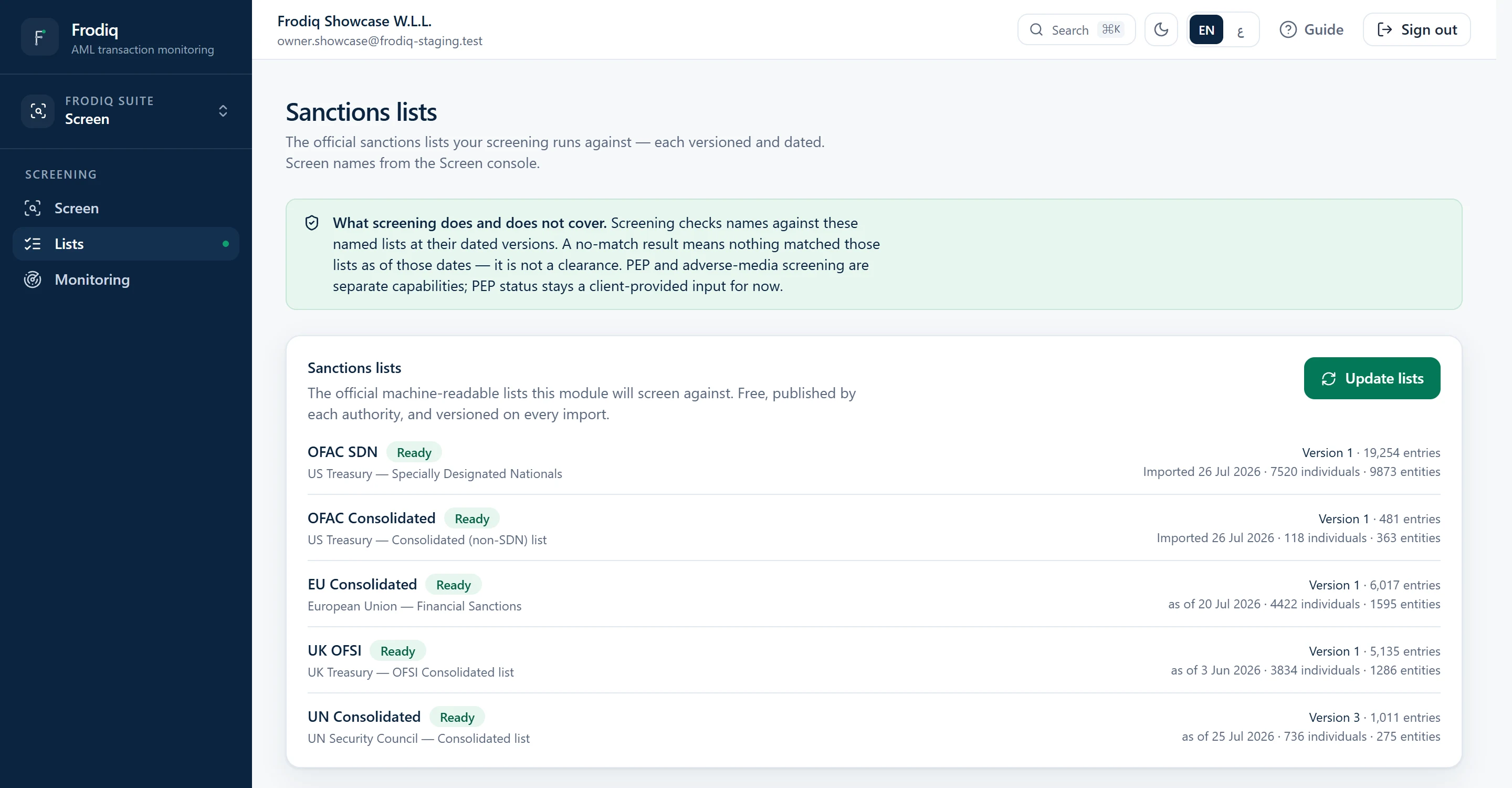Click the Screen nav item icon
The height and width of the screenshot is (788, 1512).
coord(32,208)
